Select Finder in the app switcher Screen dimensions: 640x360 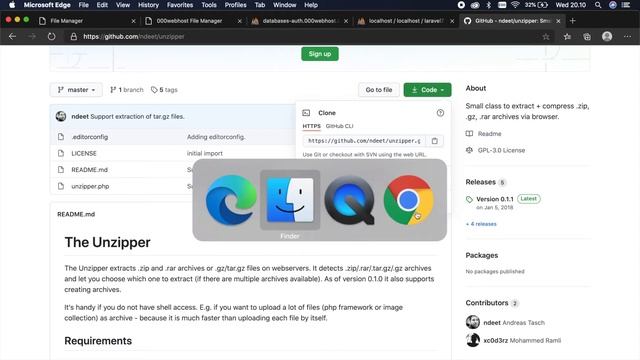[x=290, y=200]
